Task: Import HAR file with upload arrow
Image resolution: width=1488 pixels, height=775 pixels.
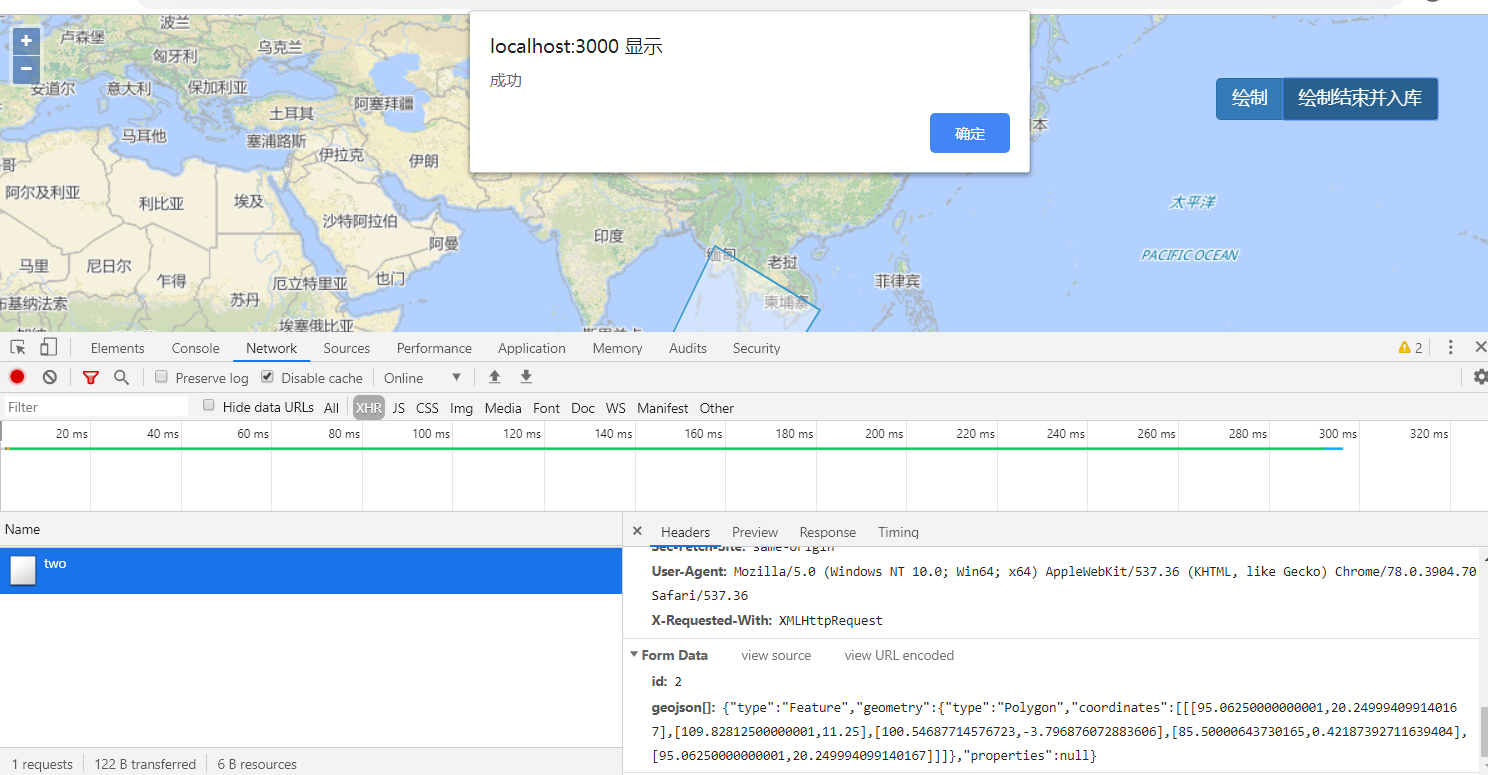Action: point(494,377)
